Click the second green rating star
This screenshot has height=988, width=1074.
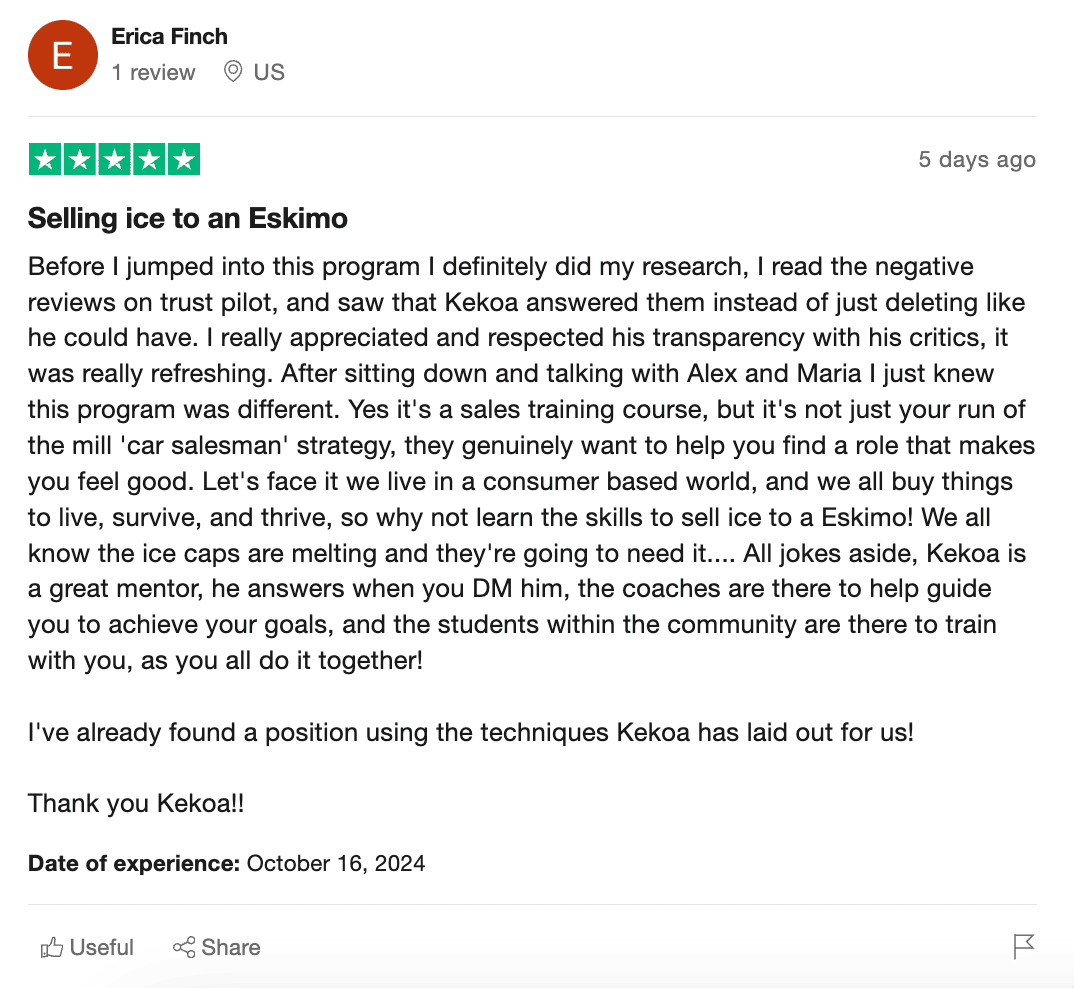click(x=79, y=160)
